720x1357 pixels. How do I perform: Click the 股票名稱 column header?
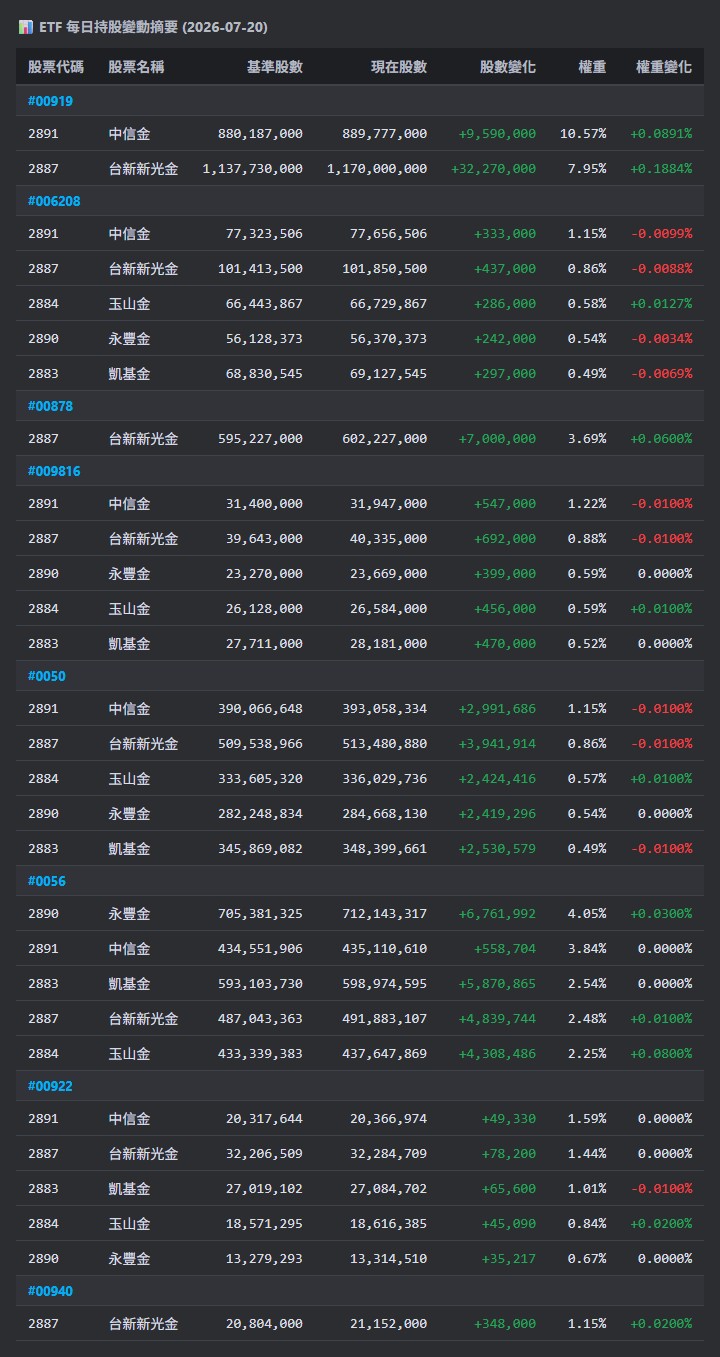[137, 67]
